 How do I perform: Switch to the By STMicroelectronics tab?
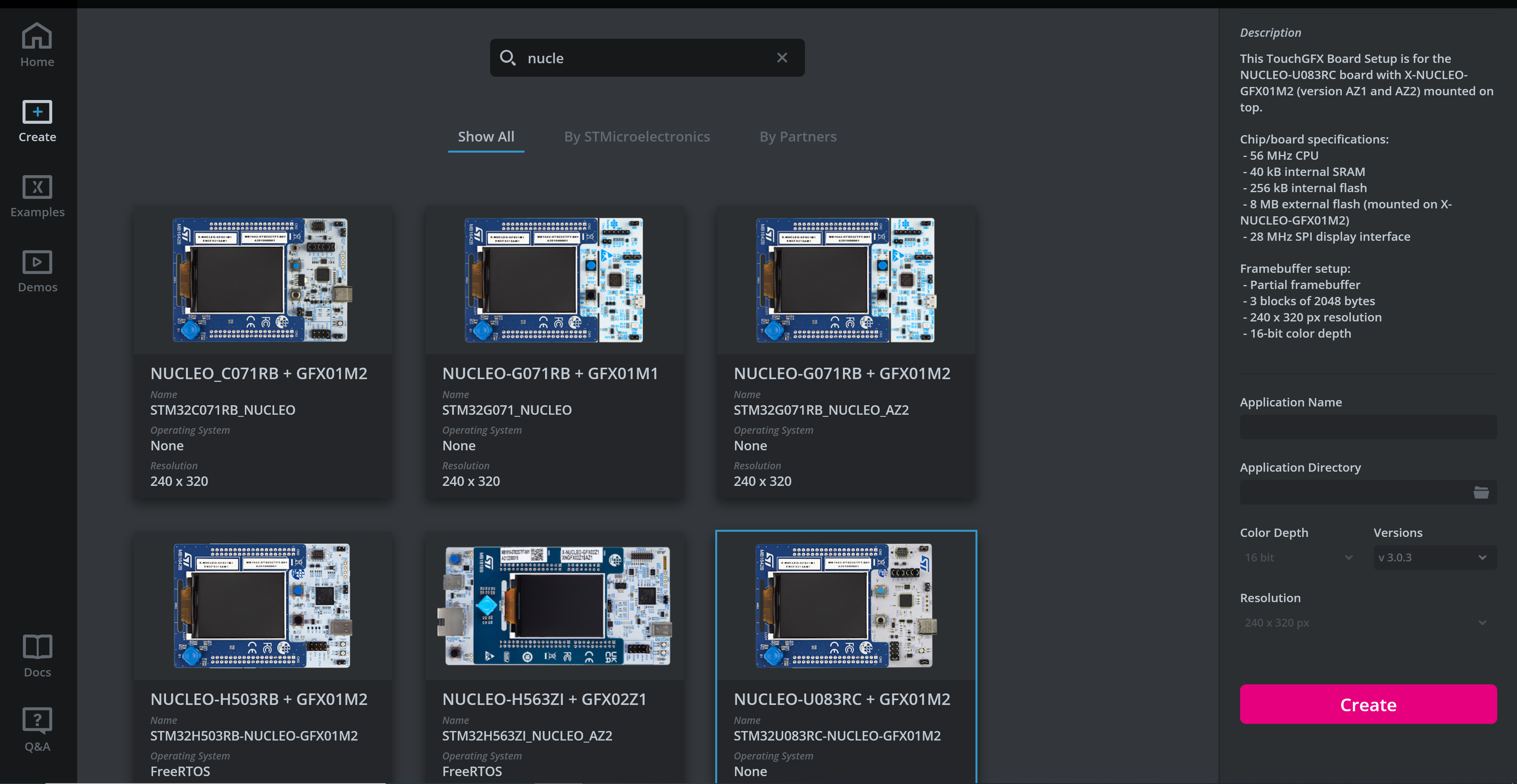pos(636,136)
